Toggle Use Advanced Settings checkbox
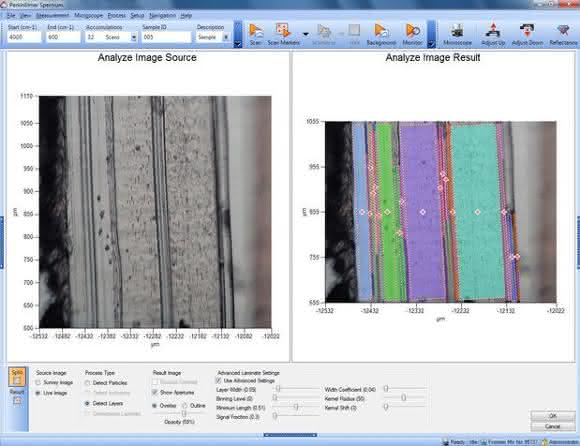Image resolution: width=580 pixels, height=446 pixels. (x=219, y=381)
